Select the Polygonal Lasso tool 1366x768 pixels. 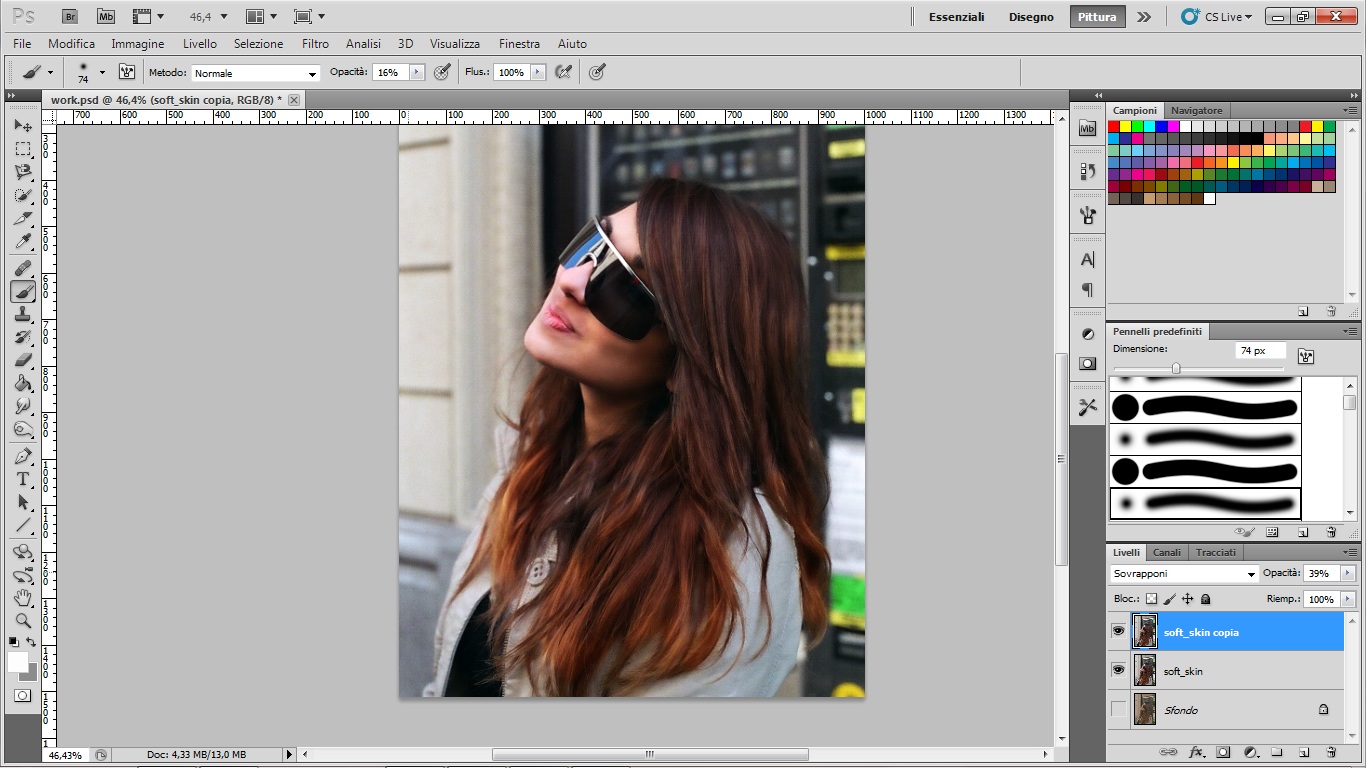tap(23, 172)
